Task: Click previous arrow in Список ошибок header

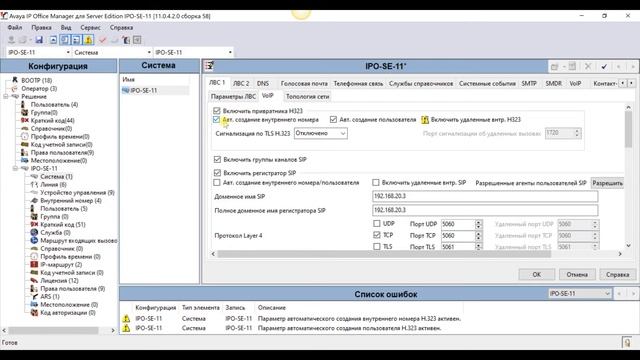Action: (x=619, y=293)
